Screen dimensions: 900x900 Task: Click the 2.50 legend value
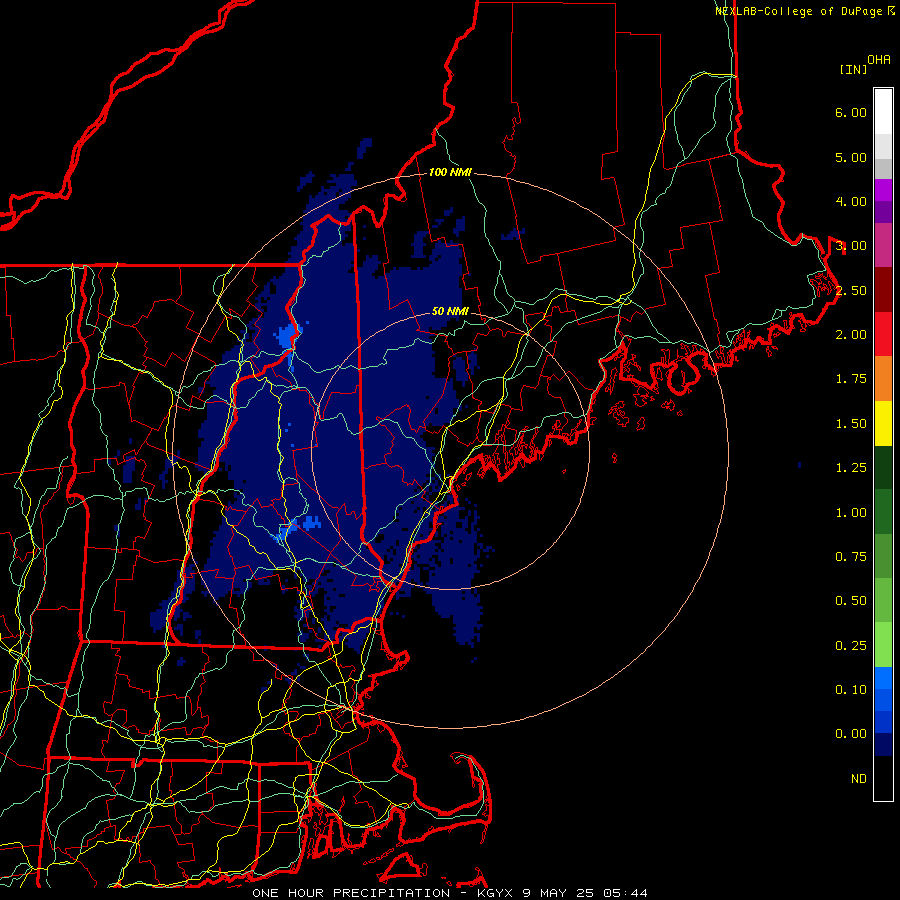point(851,290)
